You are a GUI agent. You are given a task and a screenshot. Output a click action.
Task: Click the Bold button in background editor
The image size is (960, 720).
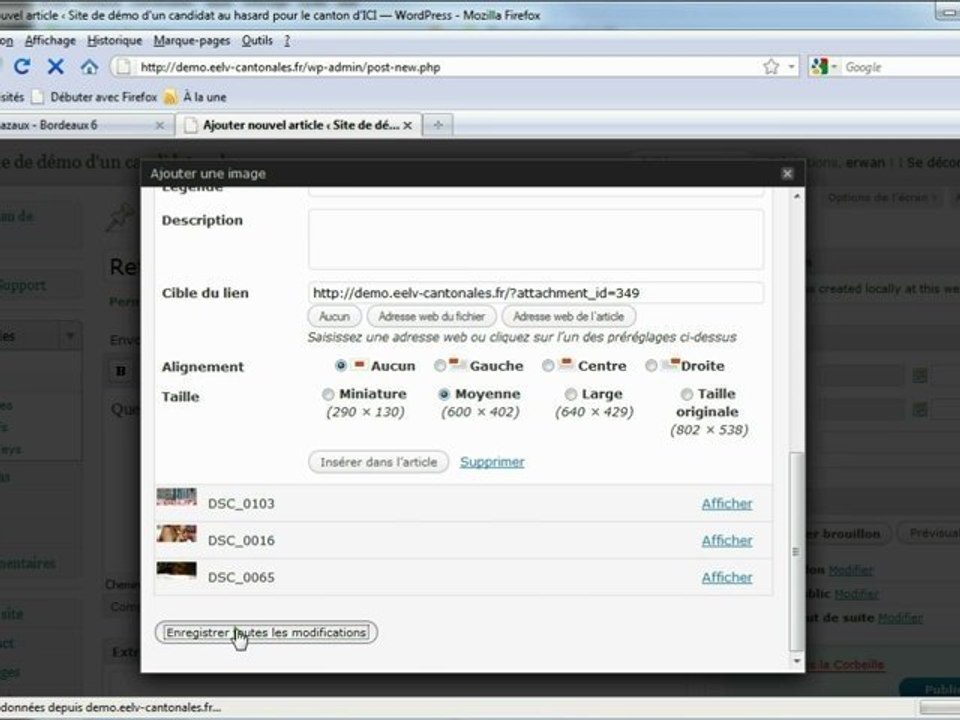[121, 371]
